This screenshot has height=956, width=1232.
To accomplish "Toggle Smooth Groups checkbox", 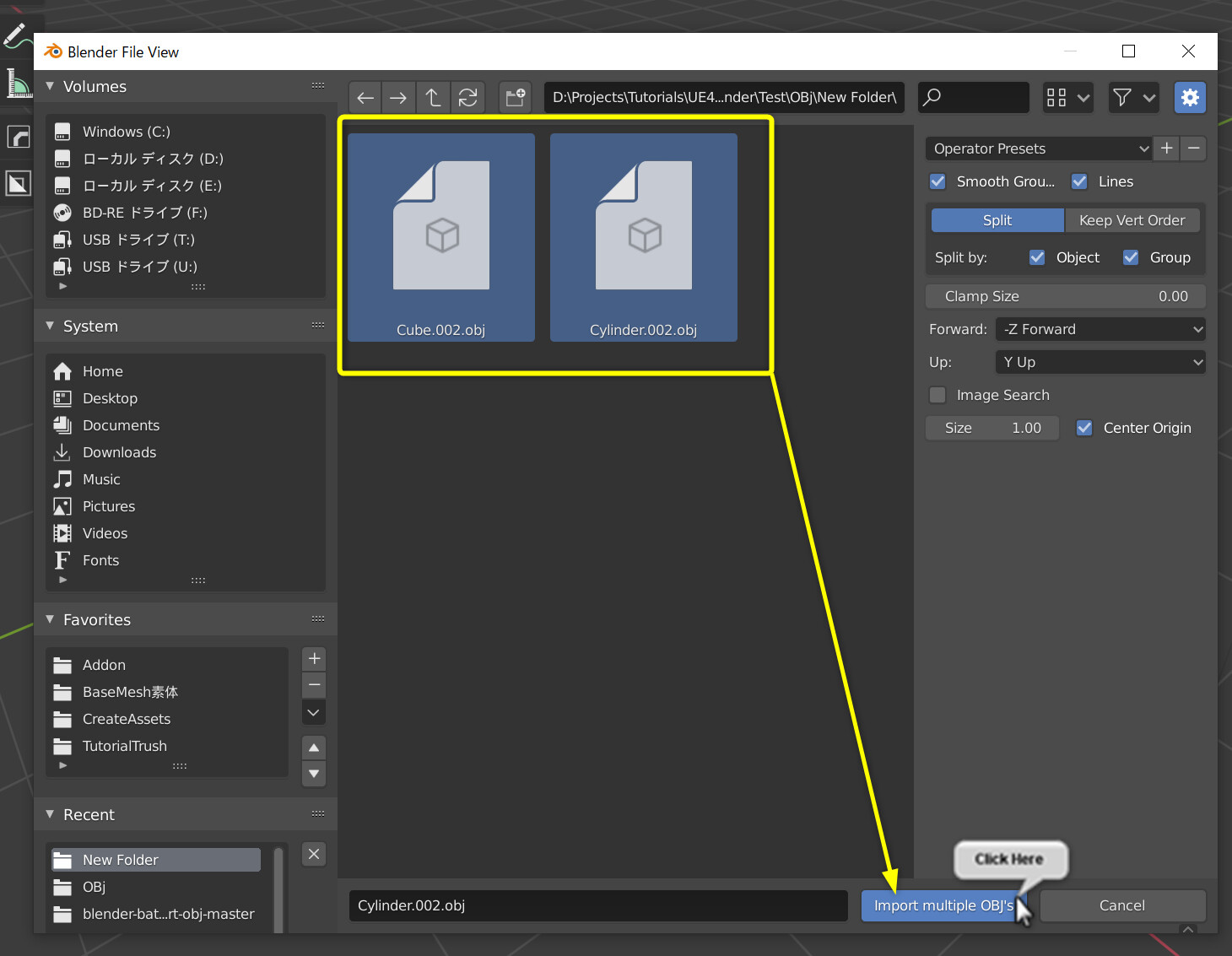I will pyautogui.click(x=938, y=181).
